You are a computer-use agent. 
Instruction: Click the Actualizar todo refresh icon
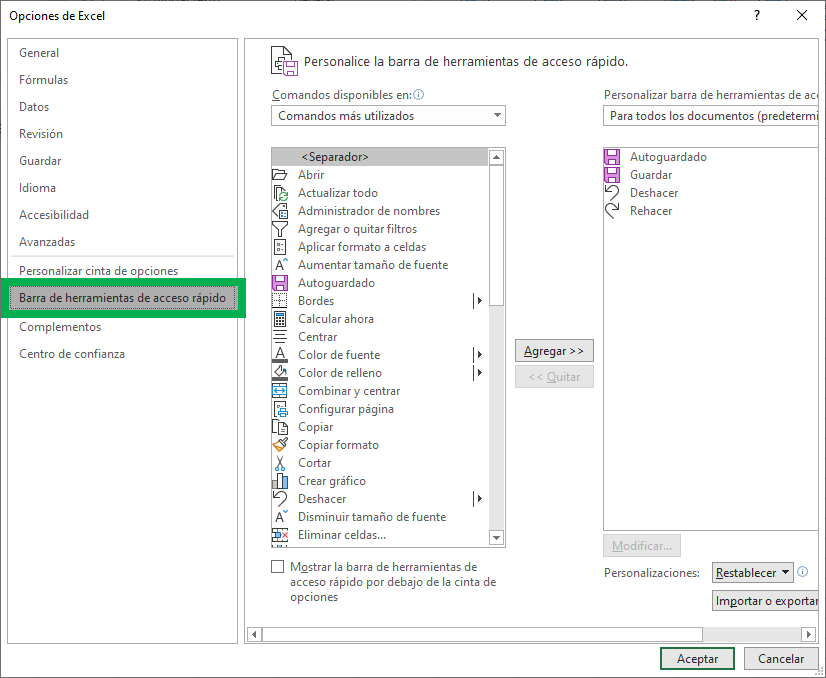pos(280,193)
